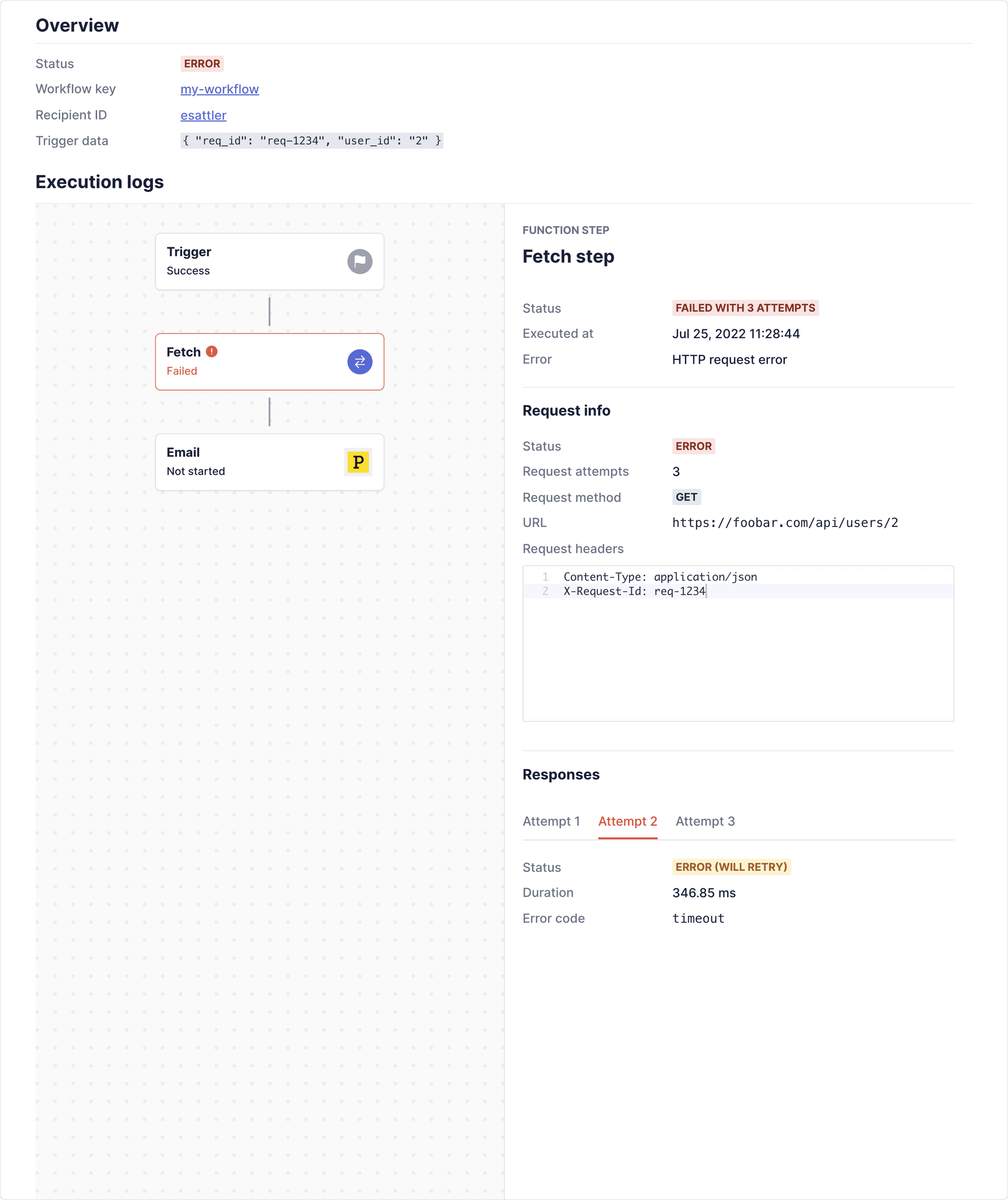Screen dimensions: 1008x1200
Task: Click the Not started status under Email
Action: click(x=195, y=471)
